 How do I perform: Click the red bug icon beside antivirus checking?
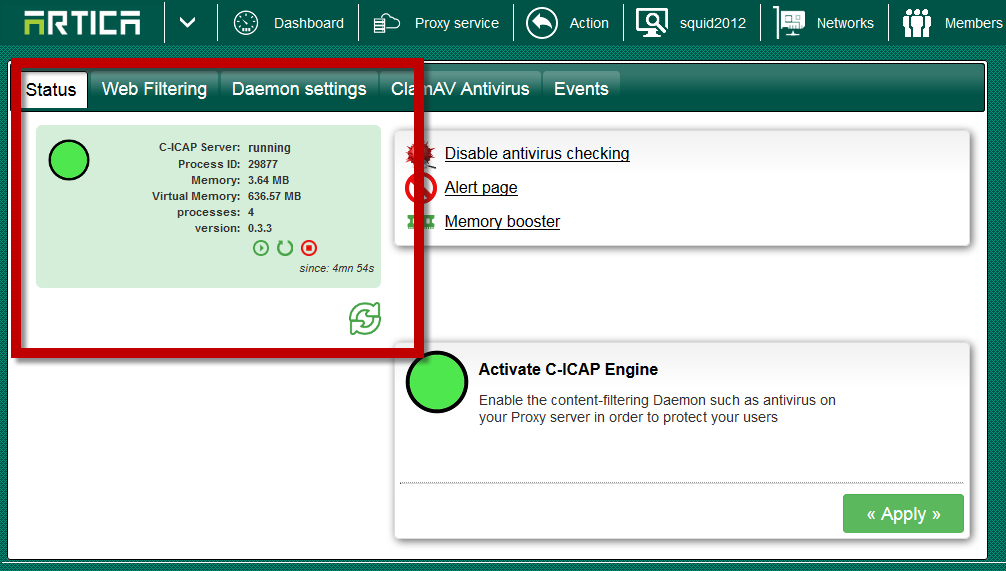pos(420,154)
